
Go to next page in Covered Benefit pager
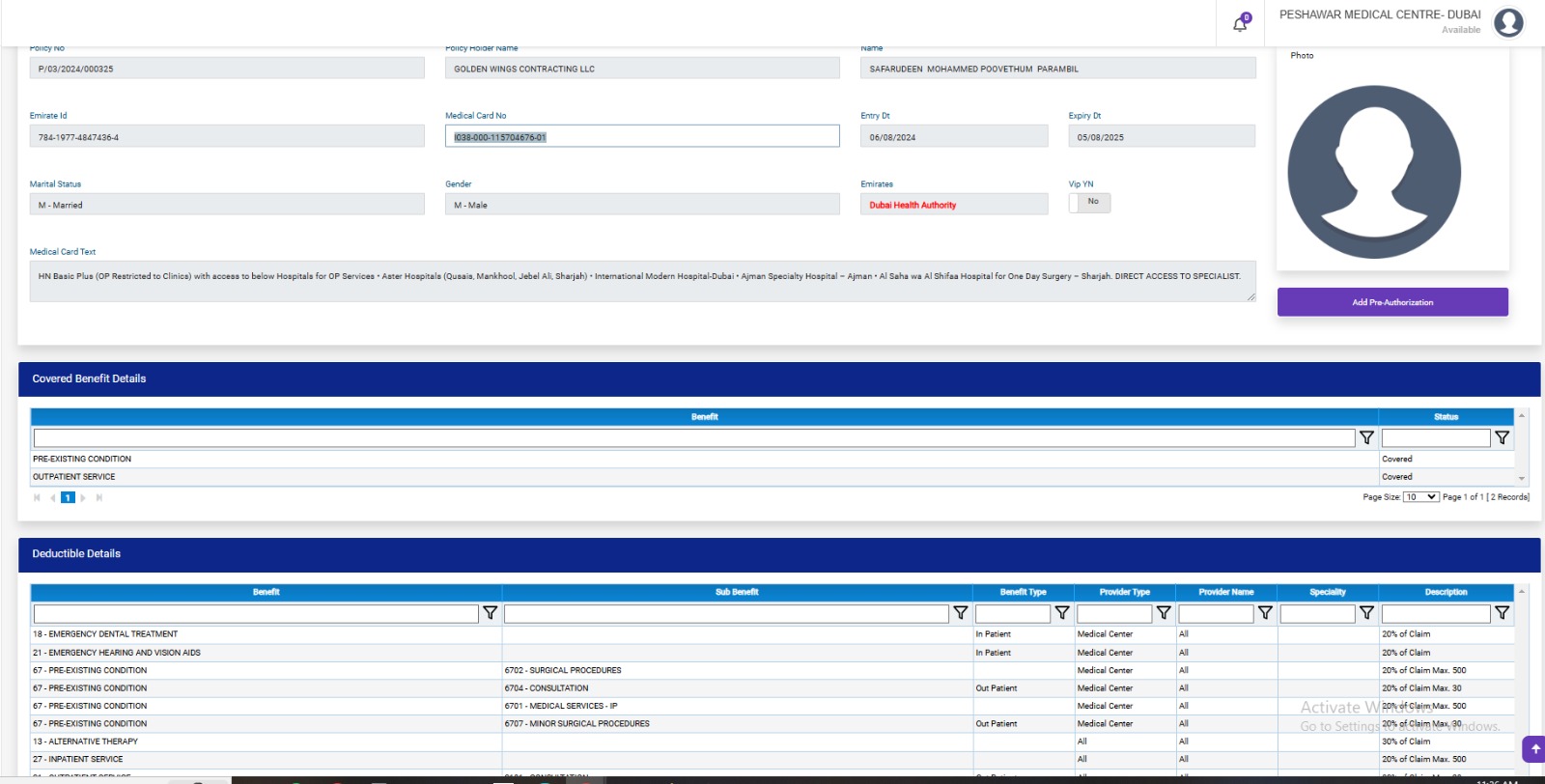tap(83, 498)
